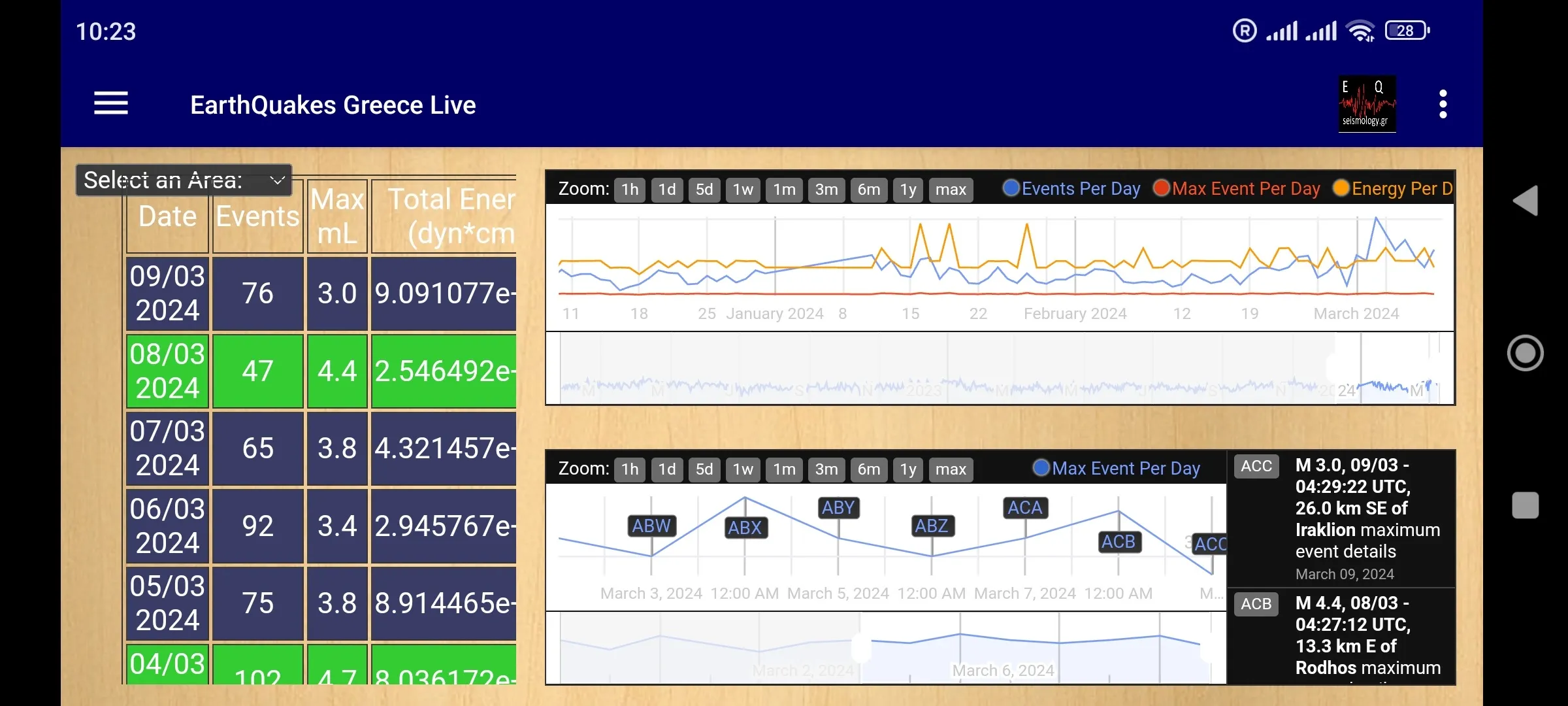Select the 06/03 2024 date cell
This screenshot has width=1568, height=706.
click(x=167, y=526)
